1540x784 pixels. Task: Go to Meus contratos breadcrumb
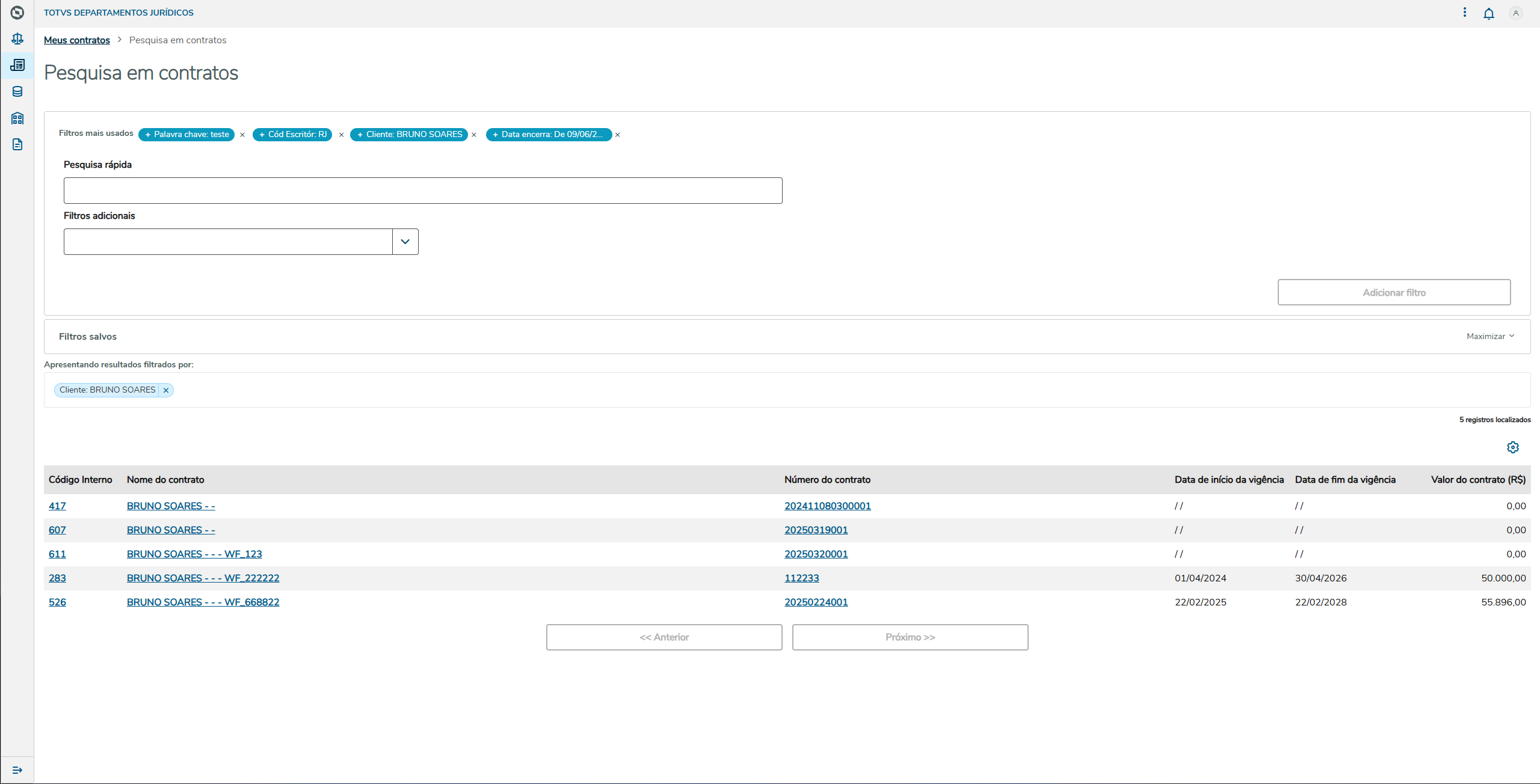pos(77,40)
